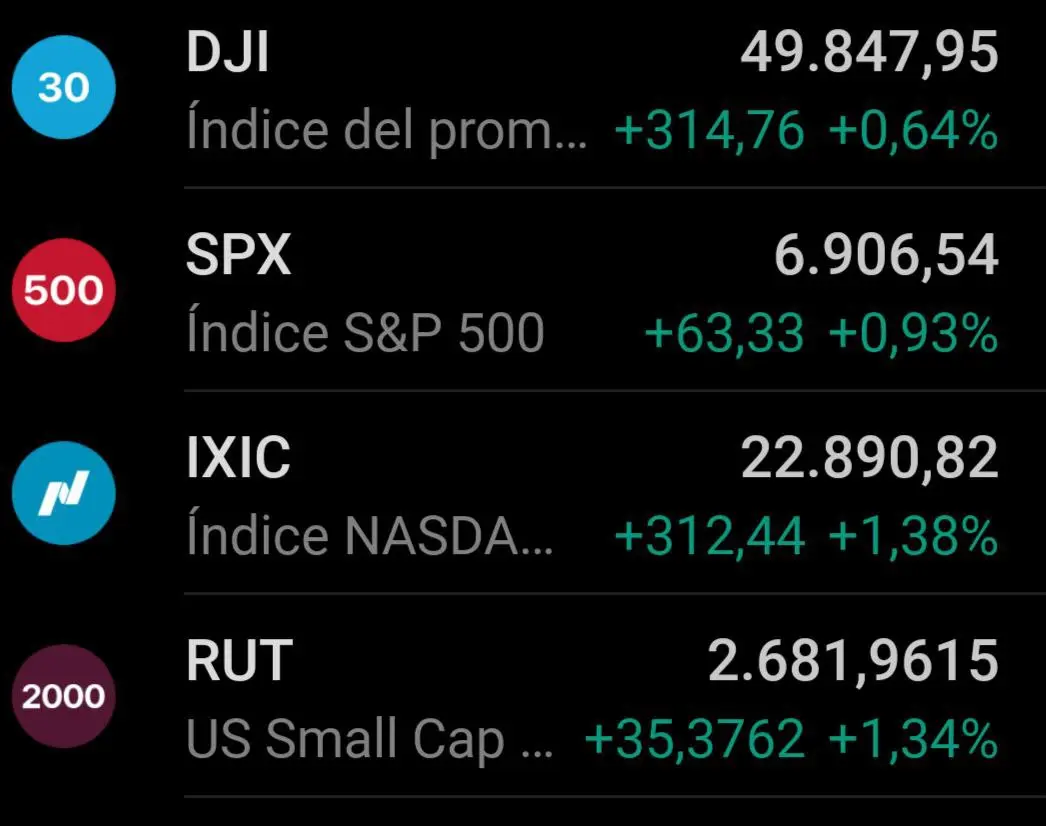Tap the Índice S&P 500 description
This screenshot has height=826, width=1046.
(365, 334)
